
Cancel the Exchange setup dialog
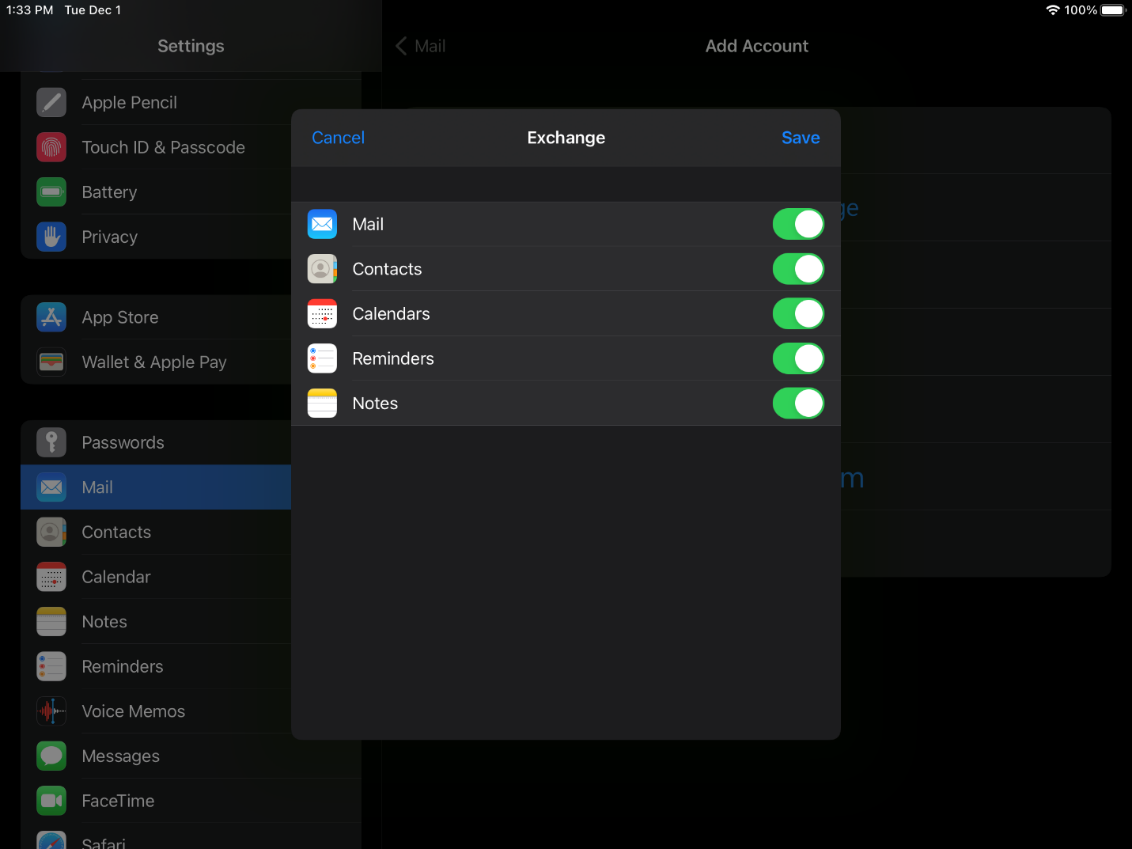click(338, 137)
